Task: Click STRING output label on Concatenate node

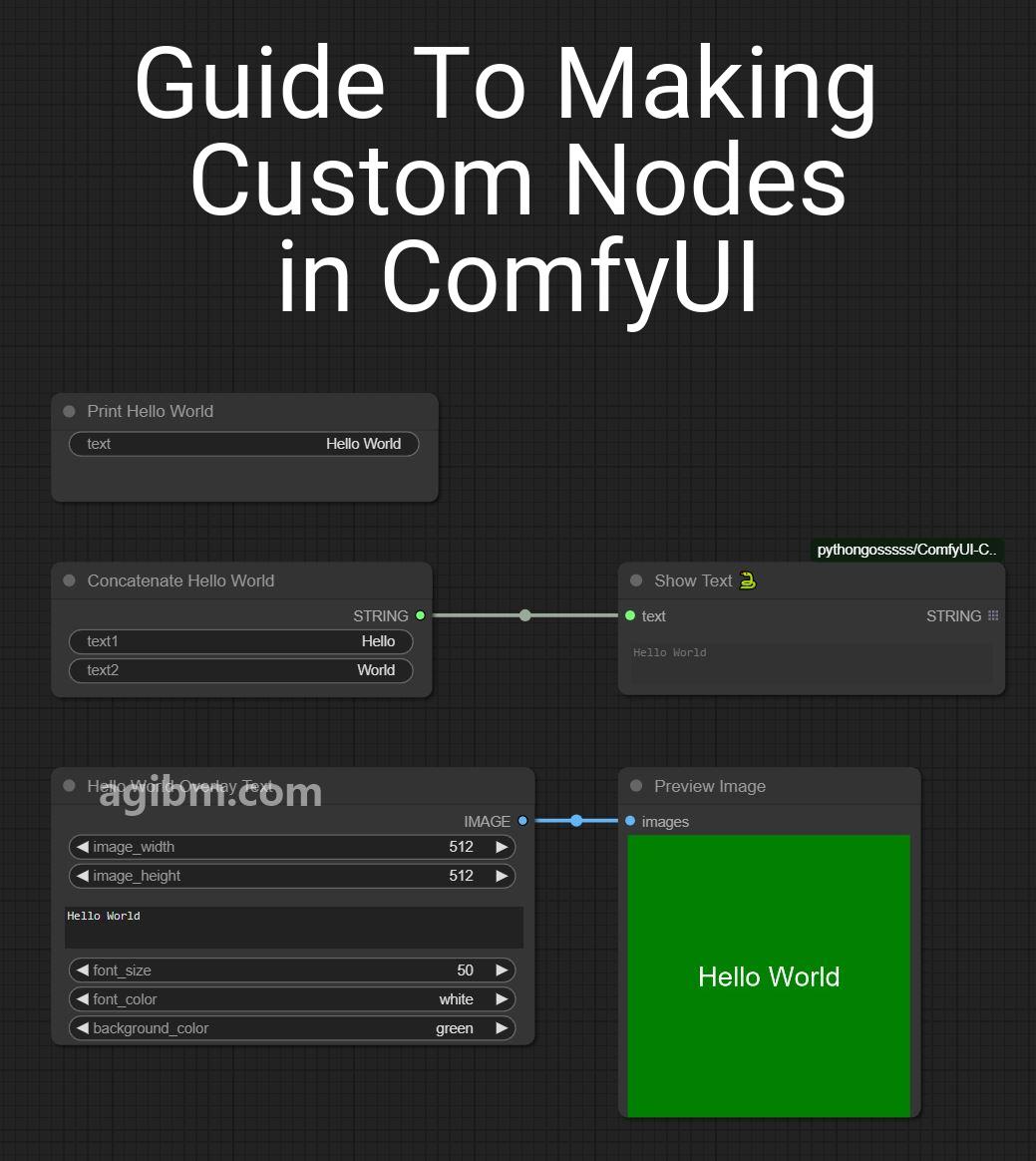Action: coord(380,616)
